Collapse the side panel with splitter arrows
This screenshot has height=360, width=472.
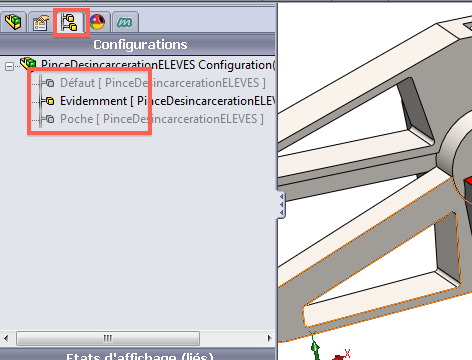tap(282, 204)
